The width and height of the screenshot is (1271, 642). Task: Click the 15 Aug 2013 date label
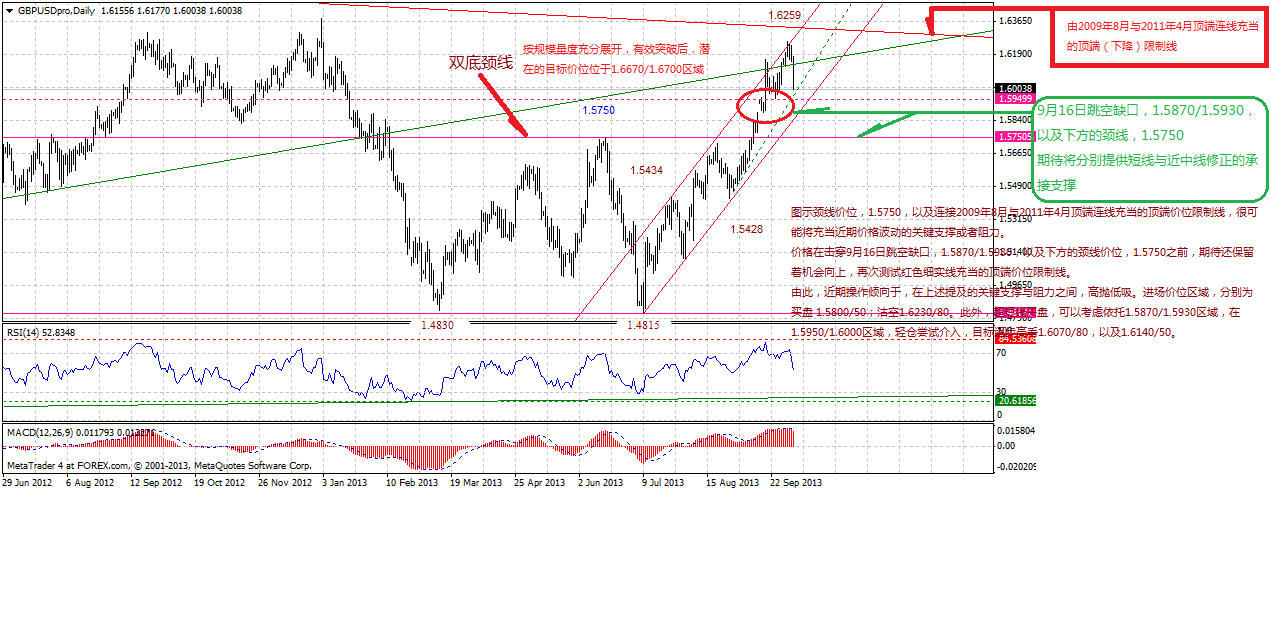[733, 482]
